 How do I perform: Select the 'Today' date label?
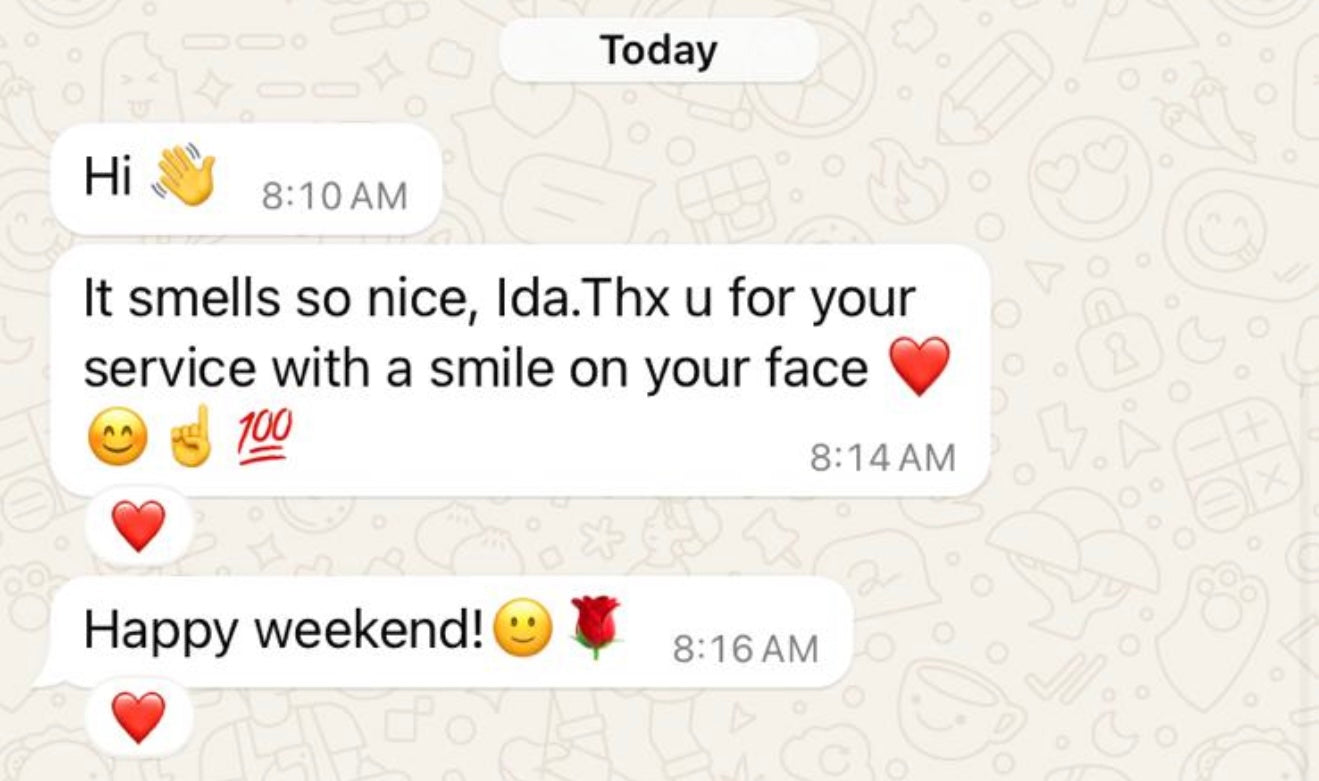click(658, 50)
